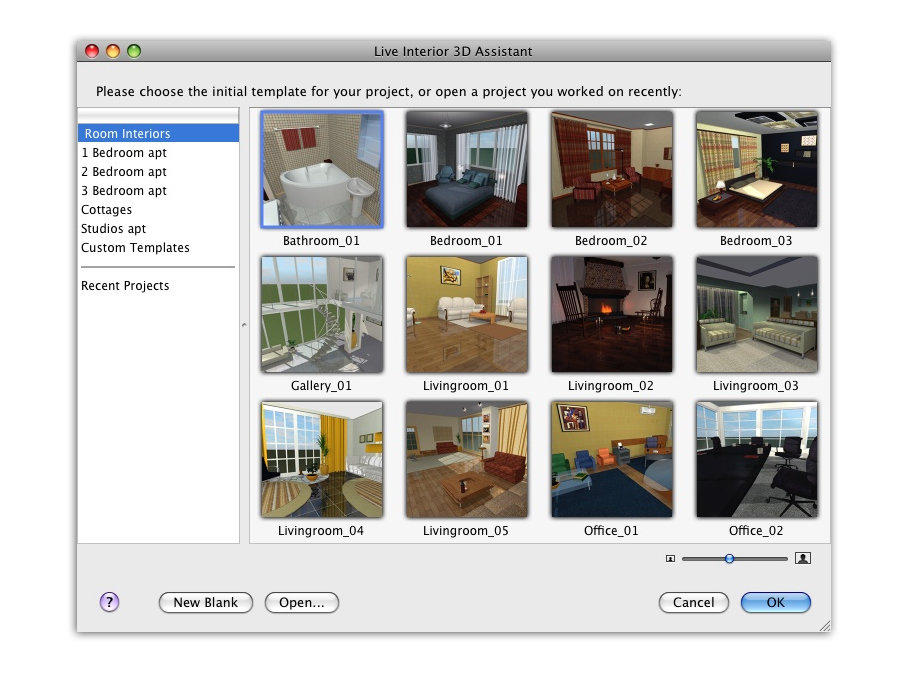The width and height of the screenshot is (910, 677).
Task: View Recent Projects list
Action: tap(125, 286)
